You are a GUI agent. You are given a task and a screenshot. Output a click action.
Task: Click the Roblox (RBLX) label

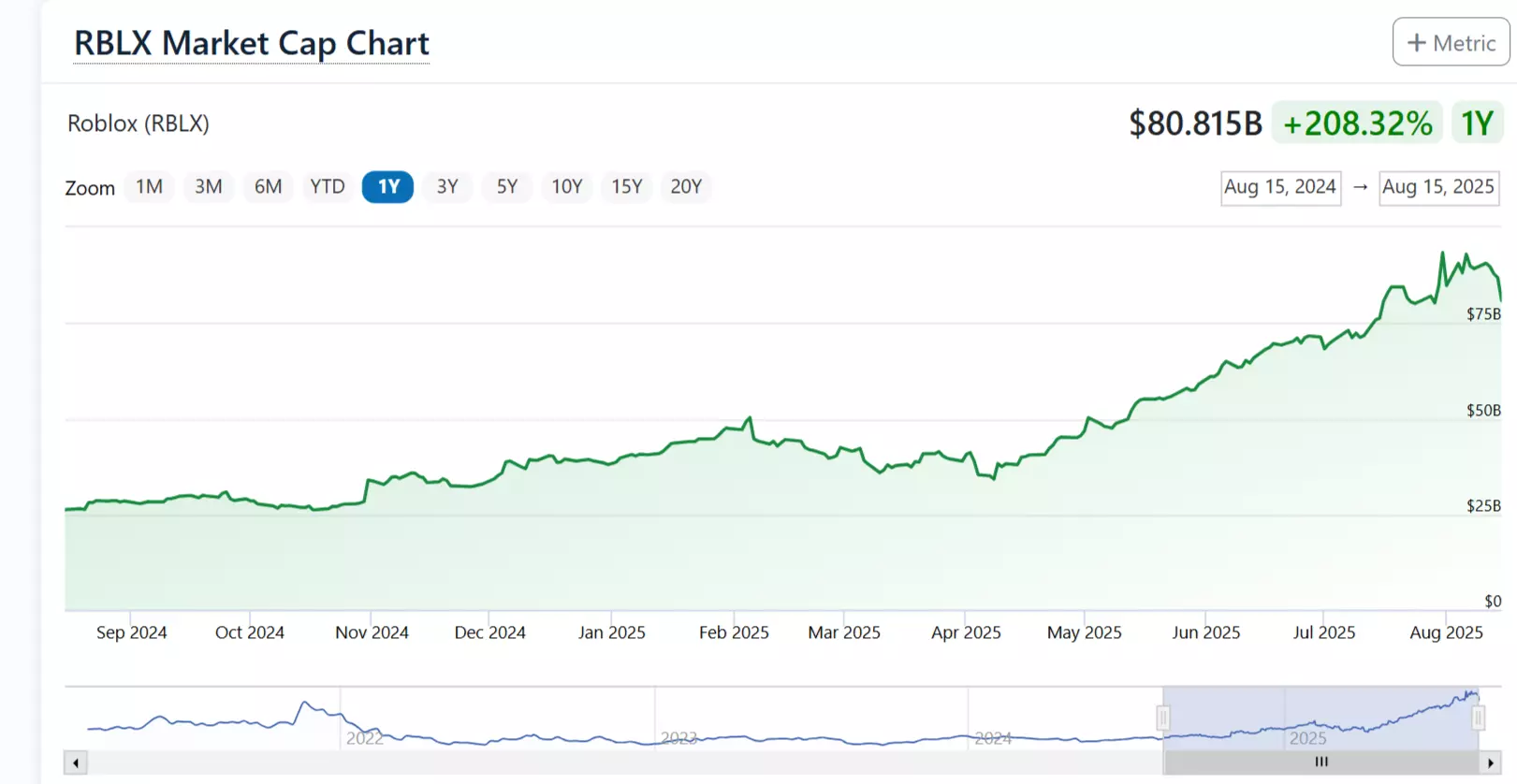pos(139,123)
